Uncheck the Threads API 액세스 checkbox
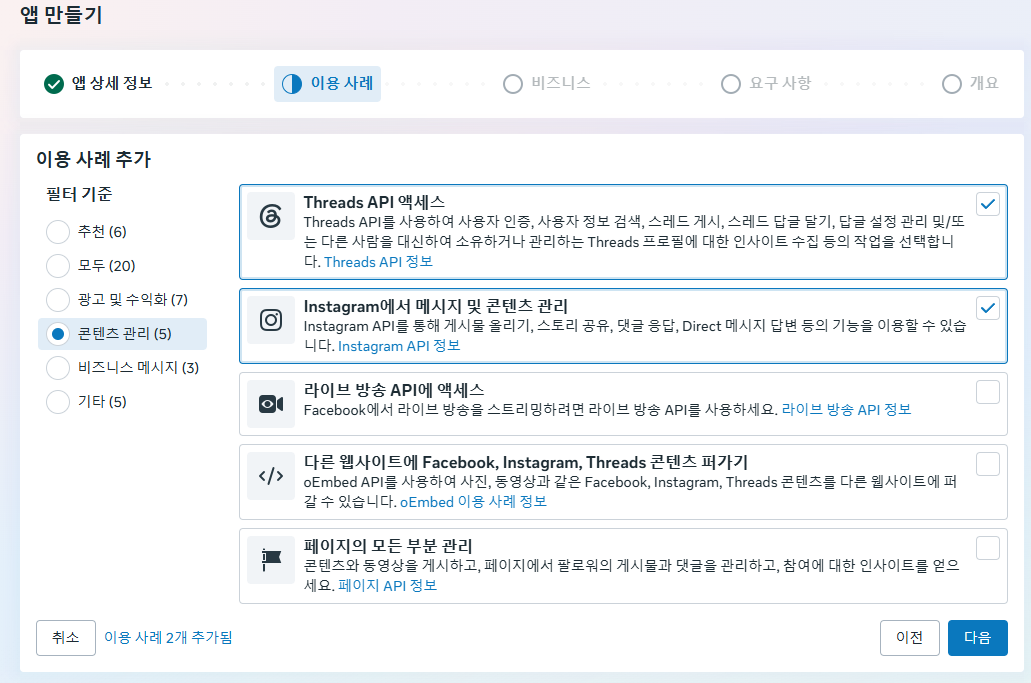 click(988, 204)
